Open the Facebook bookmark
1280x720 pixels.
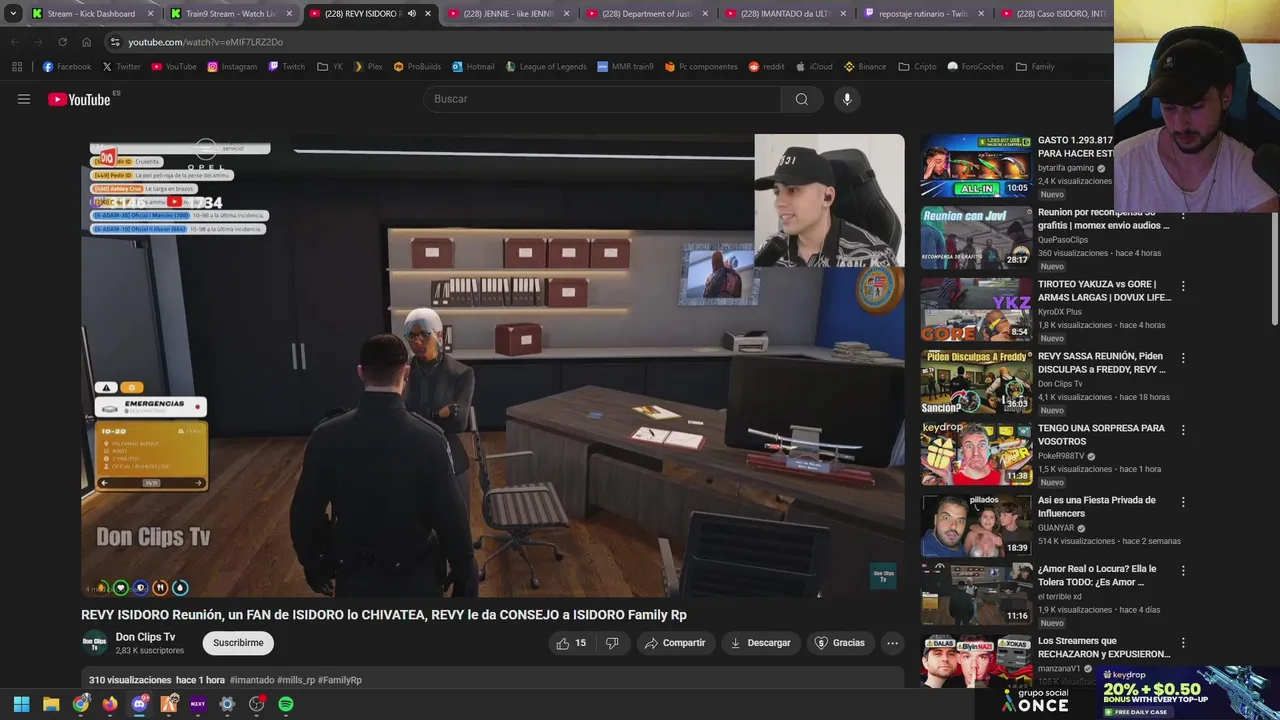point(67,67)
